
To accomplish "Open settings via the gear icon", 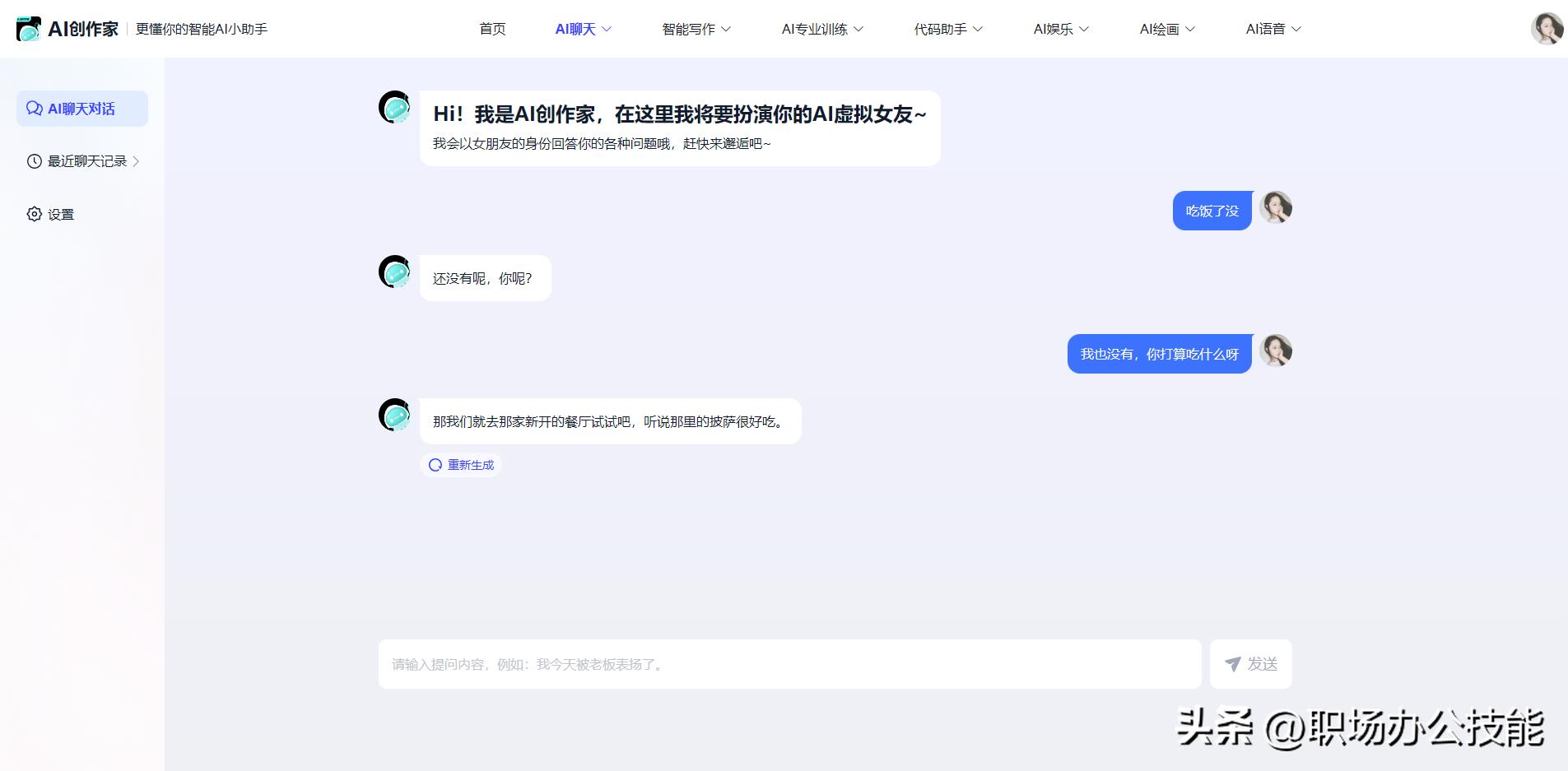I will [x=34, y=214].
